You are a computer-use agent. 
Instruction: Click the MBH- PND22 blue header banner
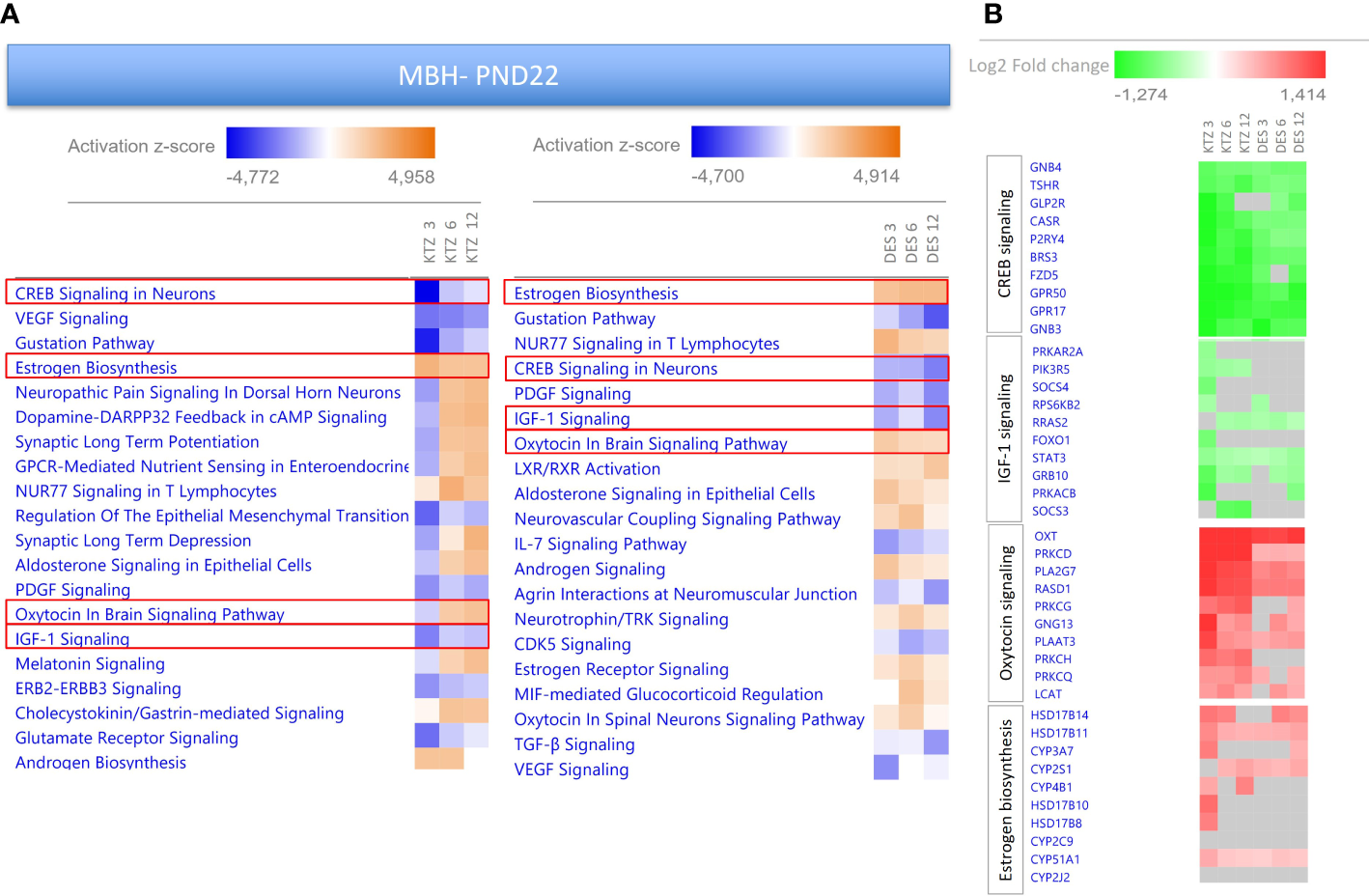pyautogui.click(x=478, y=75)
